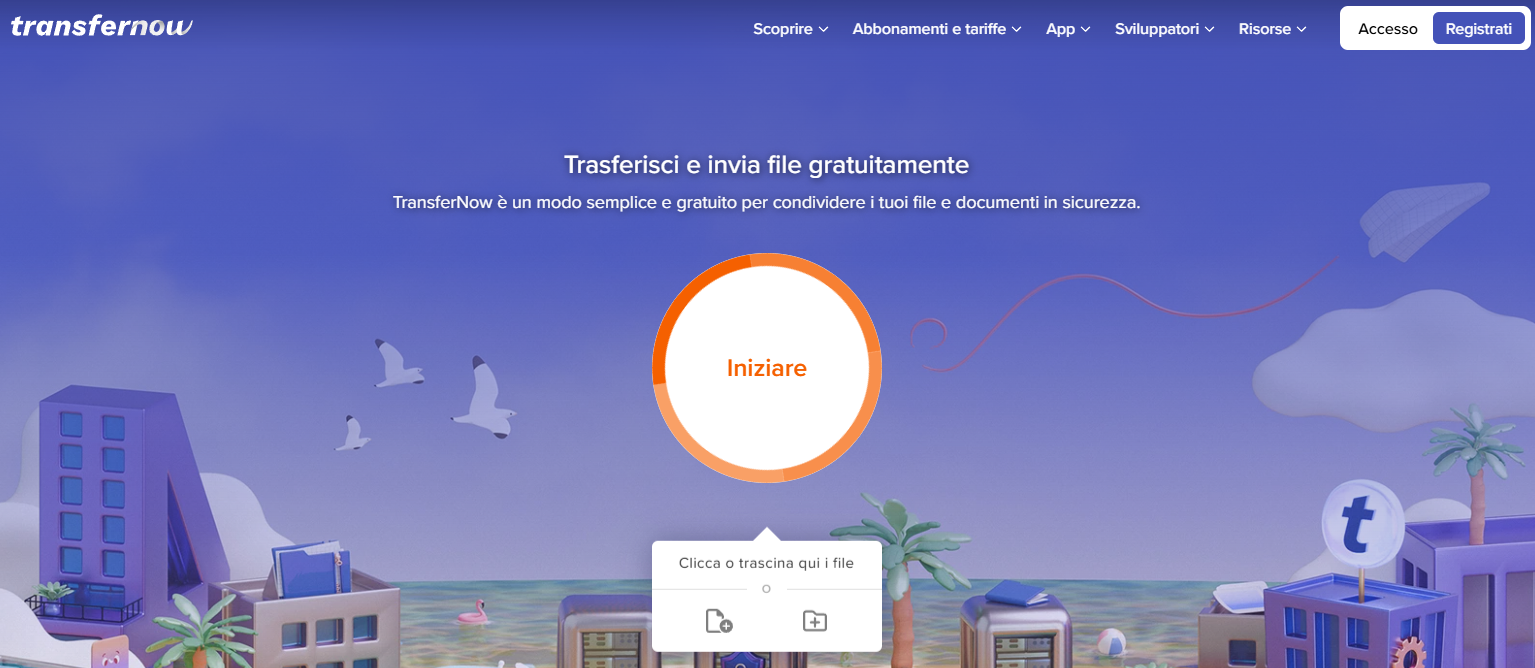Click the Registrati button

click(1478, 29)
